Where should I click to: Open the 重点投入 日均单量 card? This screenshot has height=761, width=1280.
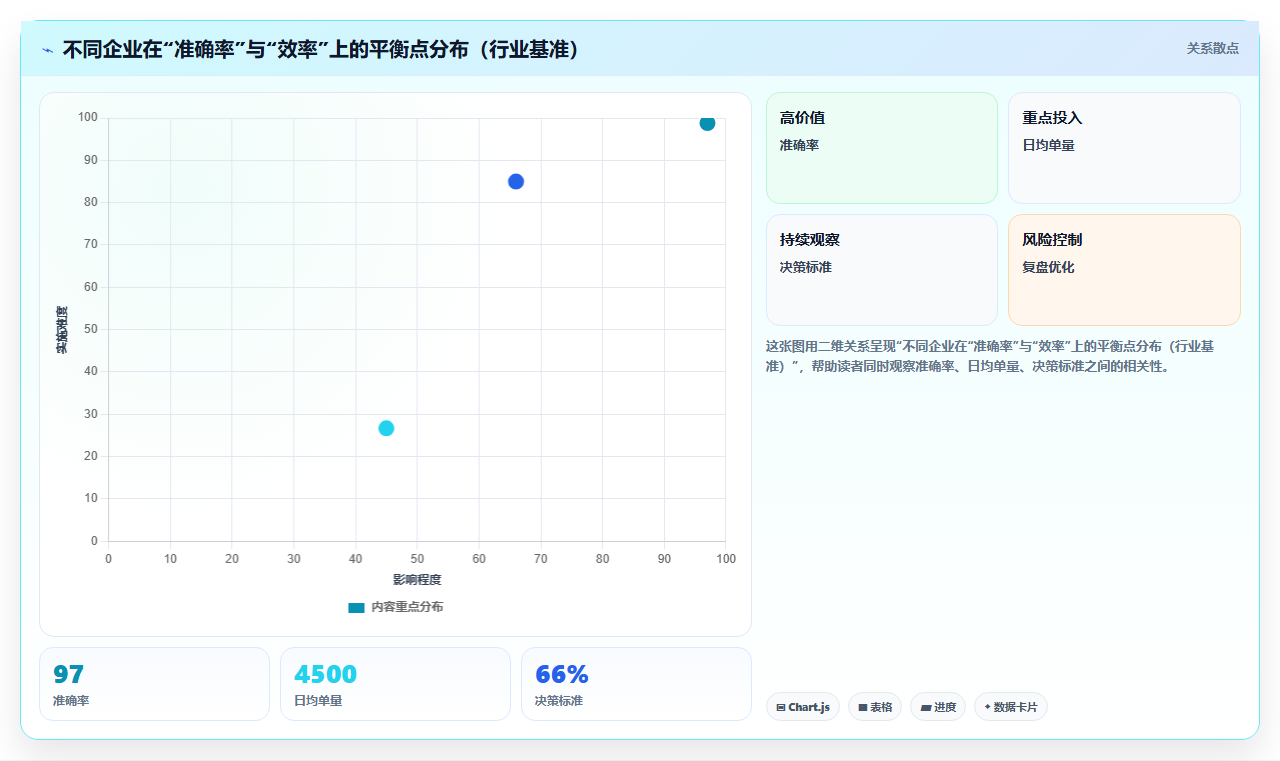click(x=1124, y=148)
